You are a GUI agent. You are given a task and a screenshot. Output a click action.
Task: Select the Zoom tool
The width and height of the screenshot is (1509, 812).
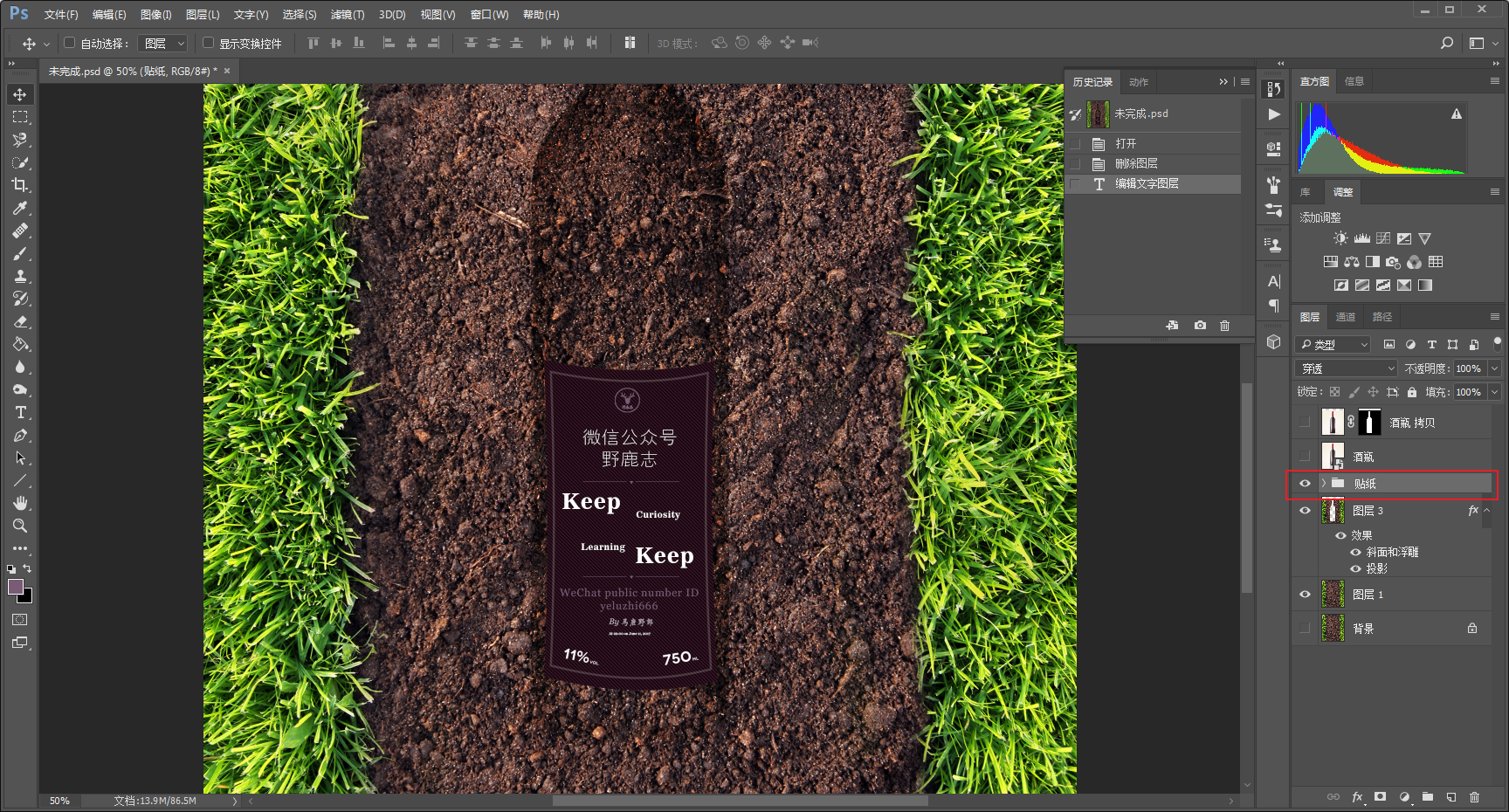[20, 526]
